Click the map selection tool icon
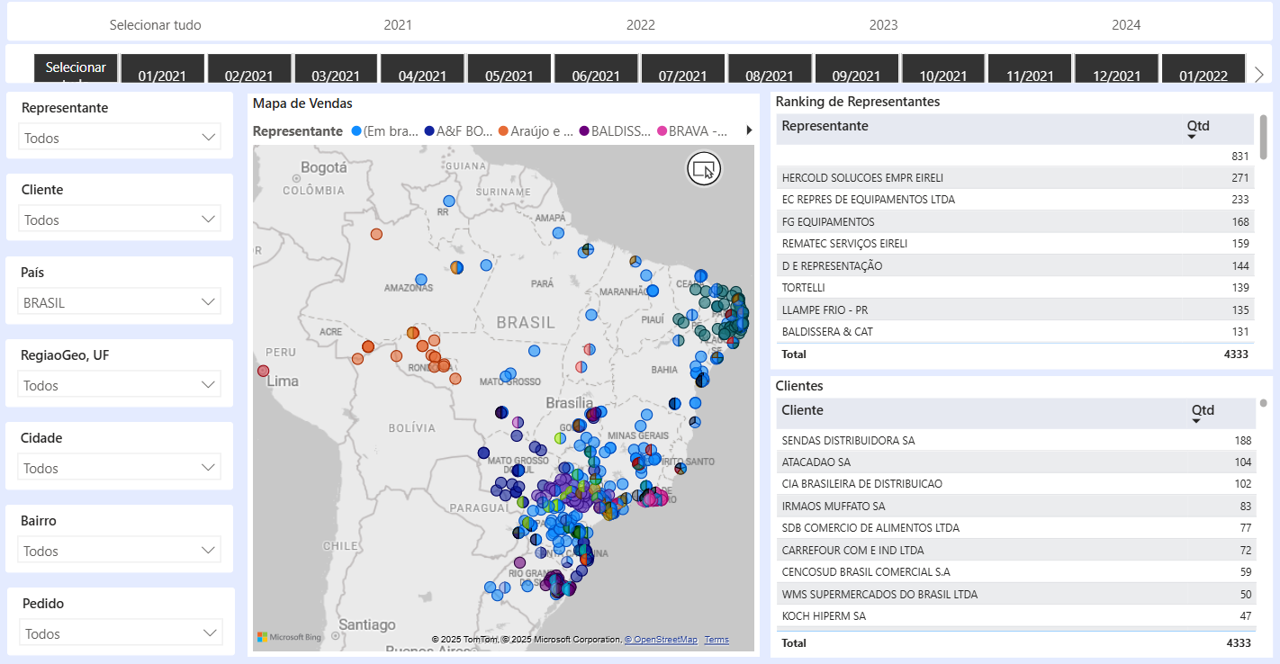Viewport: 1280px width, 664px height. [x=704, y=169]
